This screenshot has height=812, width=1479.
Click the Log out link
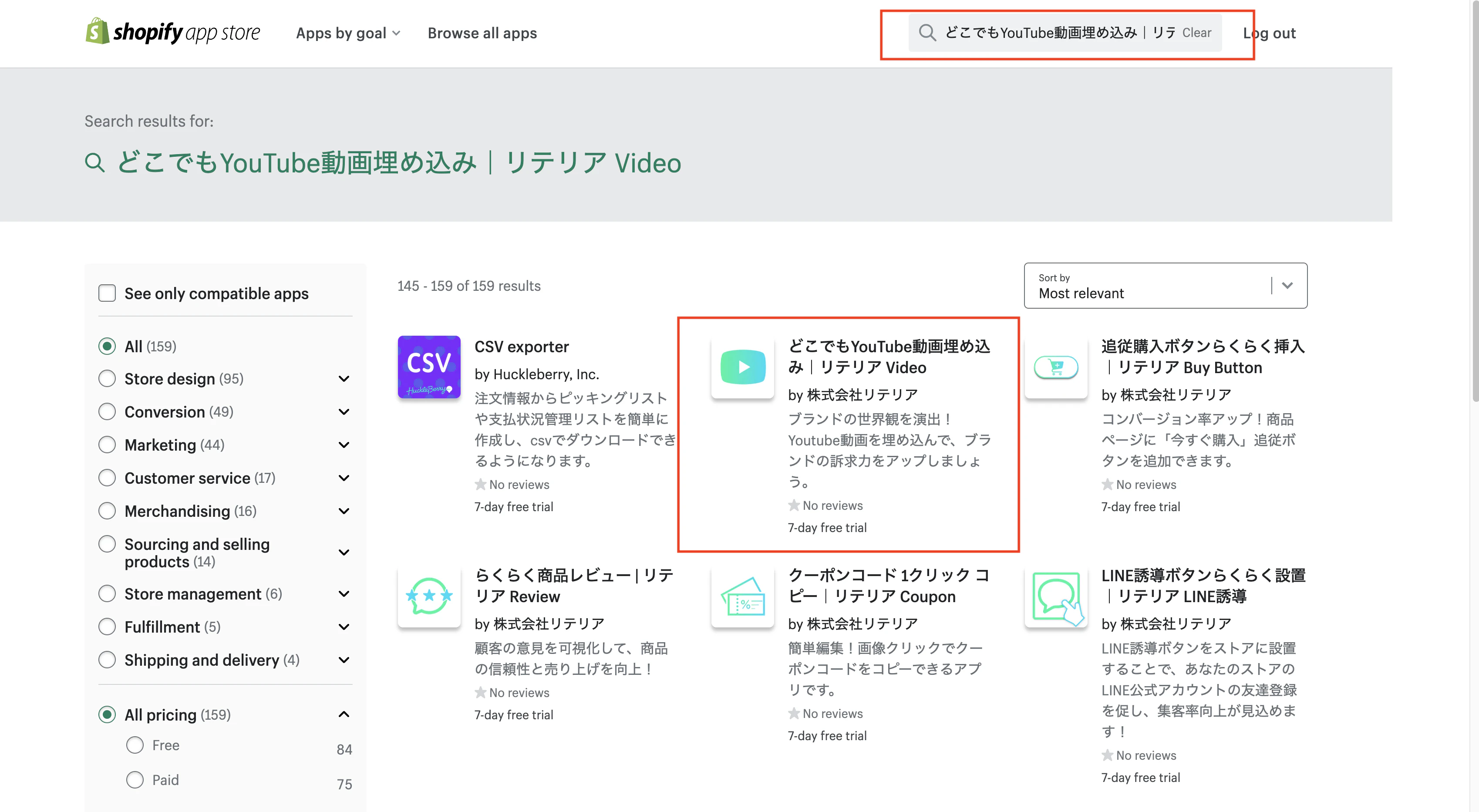coord(1269,33)
